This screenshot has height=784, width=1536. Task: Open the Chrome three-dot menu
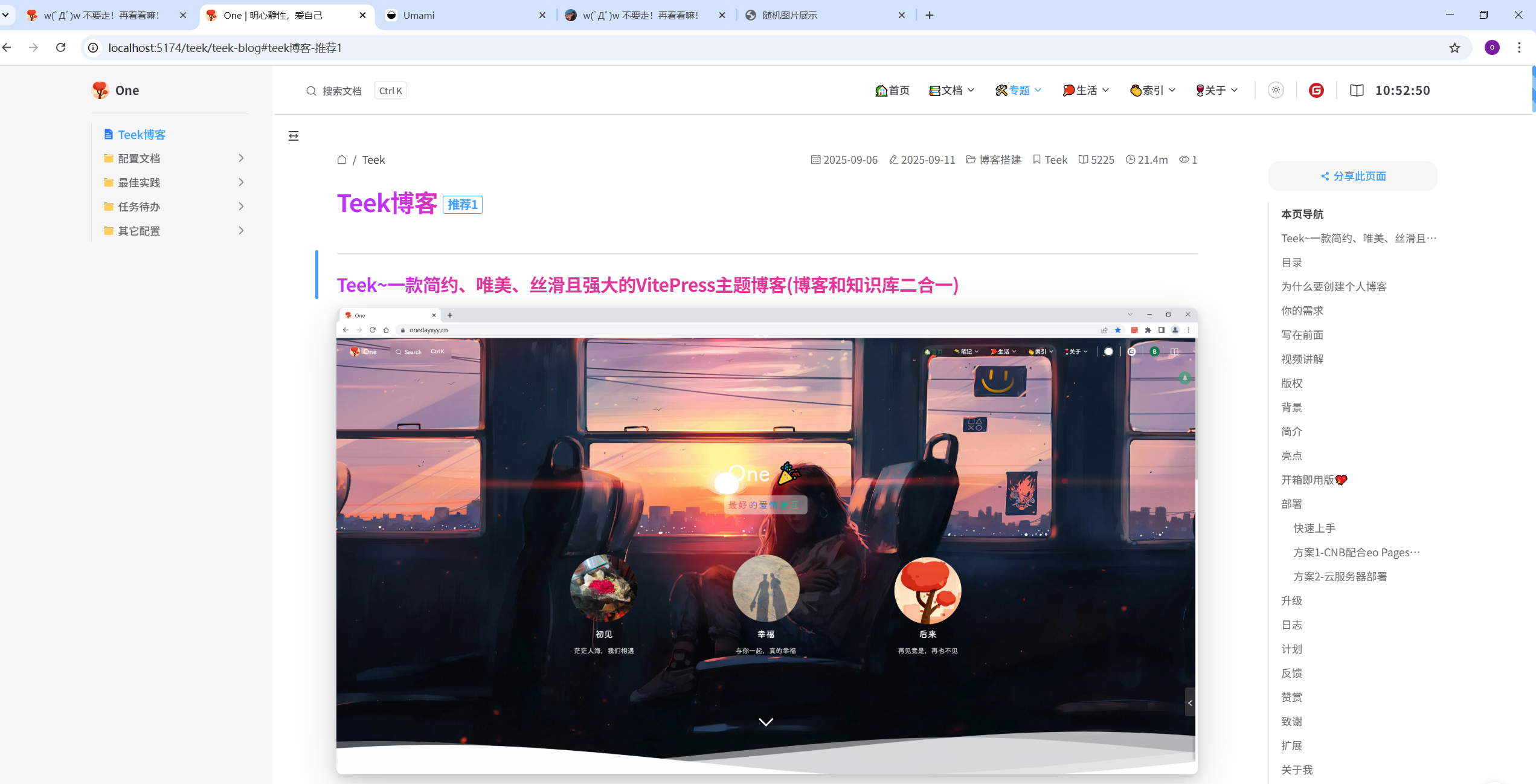pos(1519,48)
